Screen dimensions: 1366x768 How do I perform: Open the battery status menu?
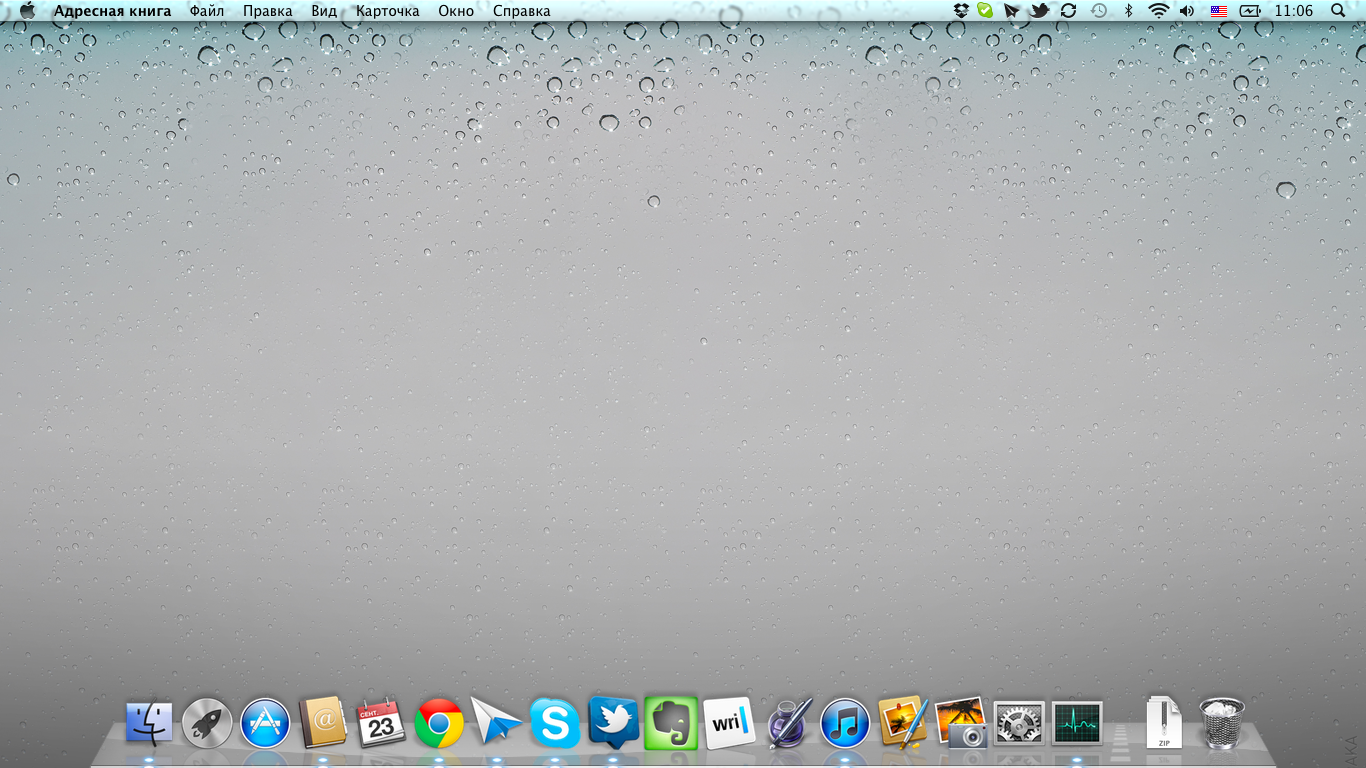[x=1250, y=11]
